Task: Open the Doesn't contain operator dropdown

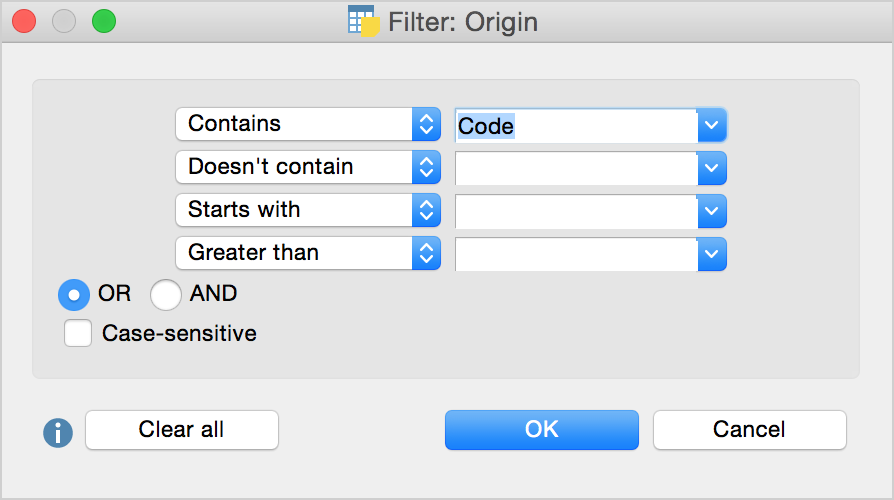Action: 307,167
